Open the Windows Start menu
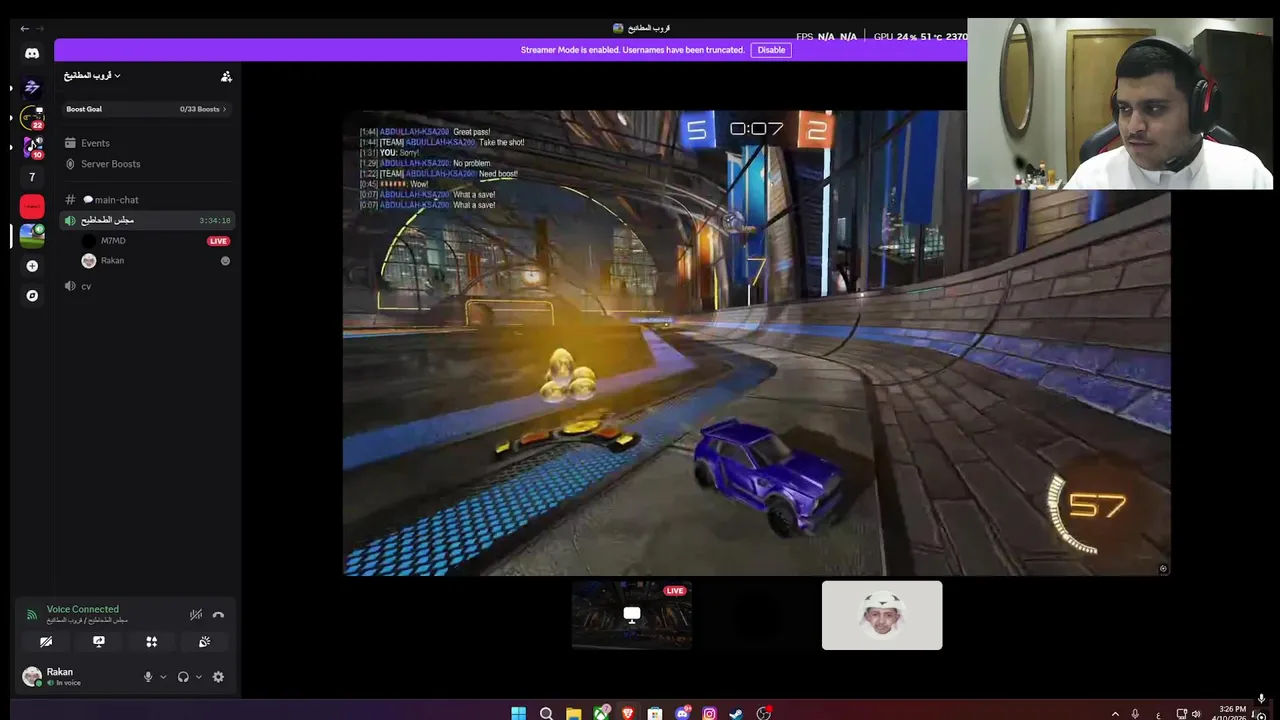Screen dimensions: 1280x720 (518, 713)
